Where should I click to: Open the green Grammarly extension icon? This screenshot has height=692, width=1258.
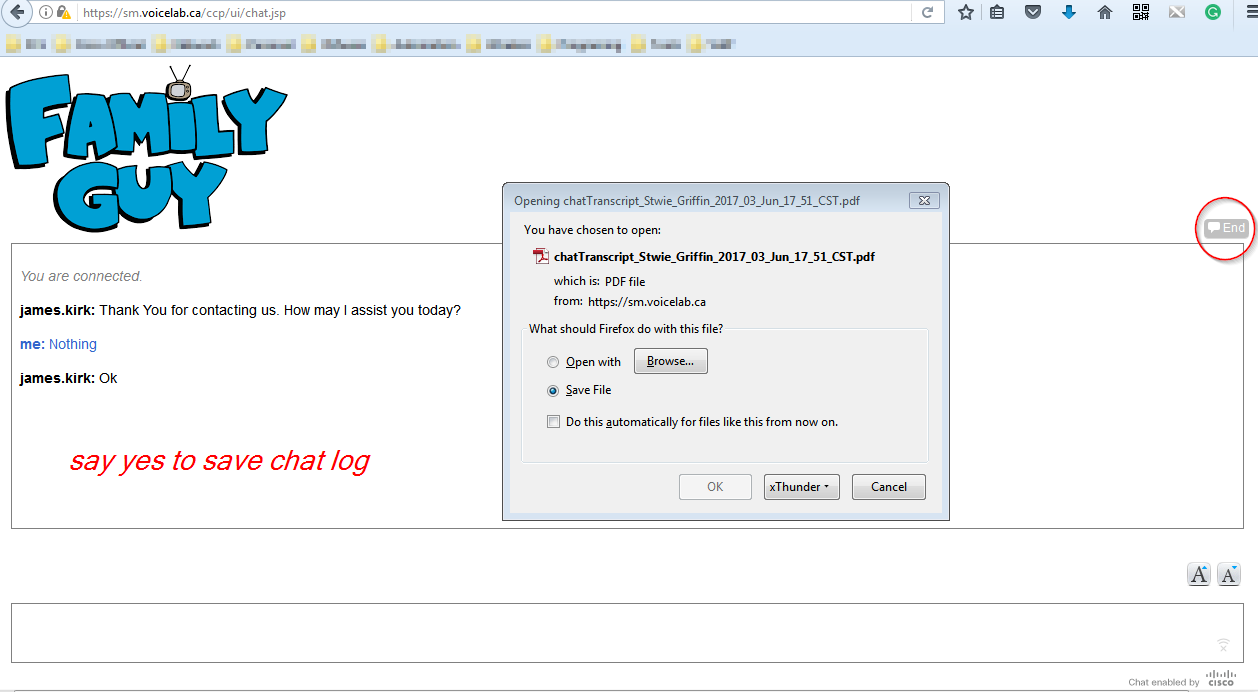(1213, 13)
